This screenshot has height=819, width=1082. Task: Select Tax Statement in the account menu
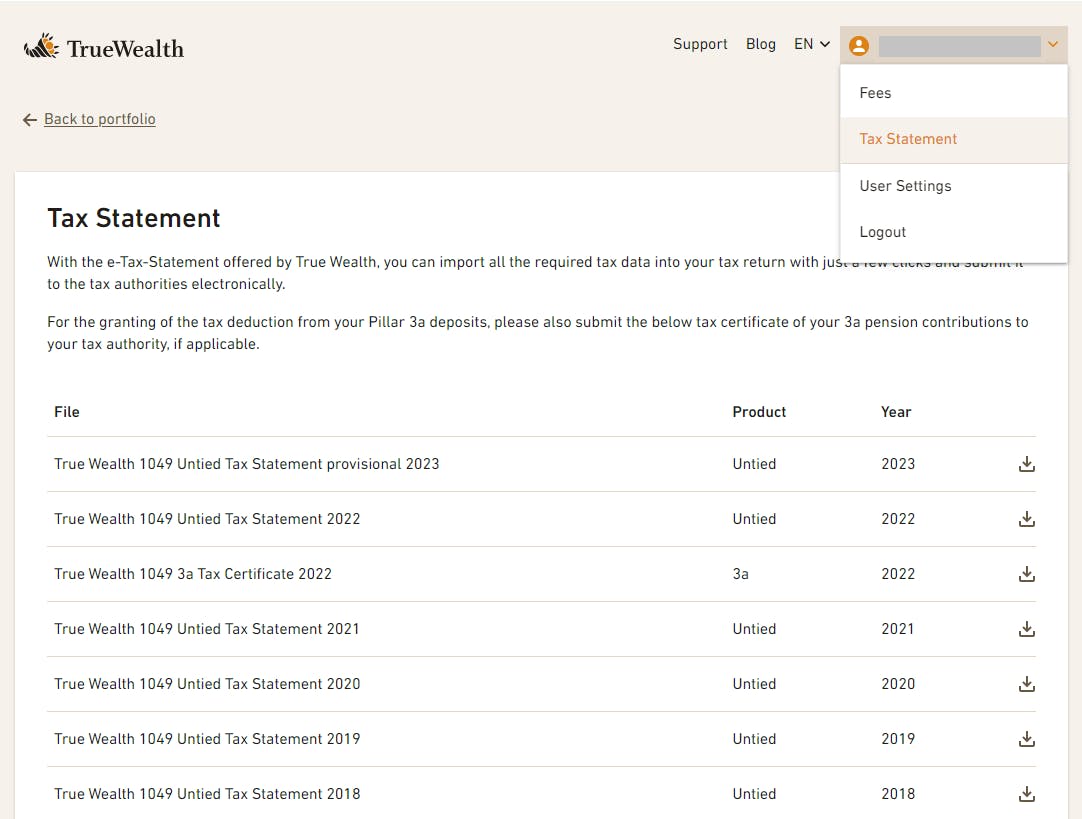click(954, 139)
